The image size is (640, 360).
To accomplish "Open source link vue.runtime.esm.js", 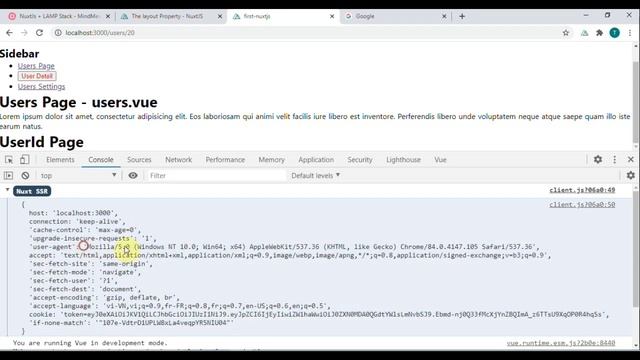I will click(x=561, y=343).
